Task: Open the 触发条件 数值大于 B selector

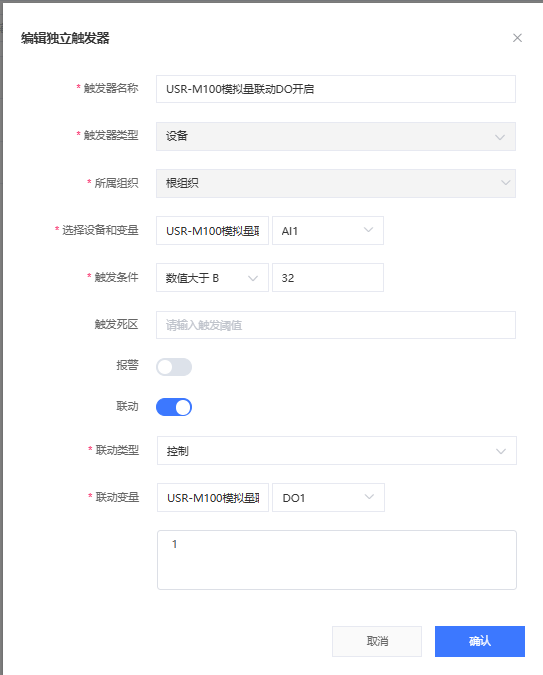Action: coord(212,278)
